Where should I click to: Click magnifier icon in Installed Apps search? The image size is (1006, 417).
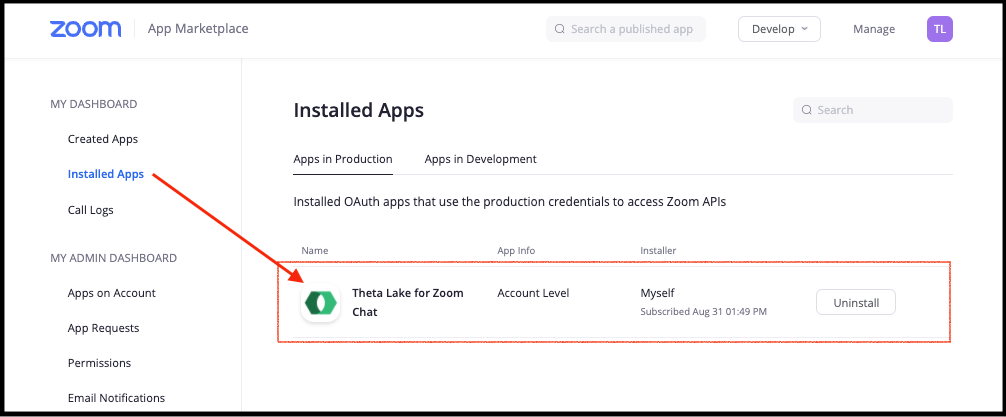[x=806, y=110]
